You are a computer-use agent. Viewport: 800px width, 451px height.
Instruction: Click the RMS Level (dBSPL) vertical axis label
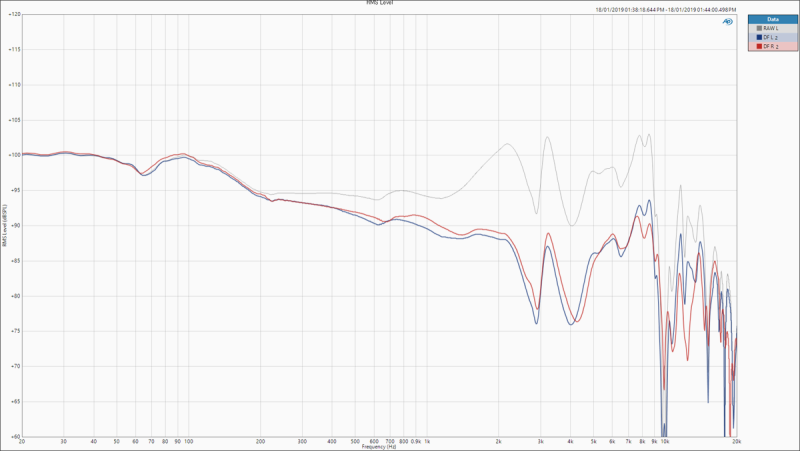[5, 226]
